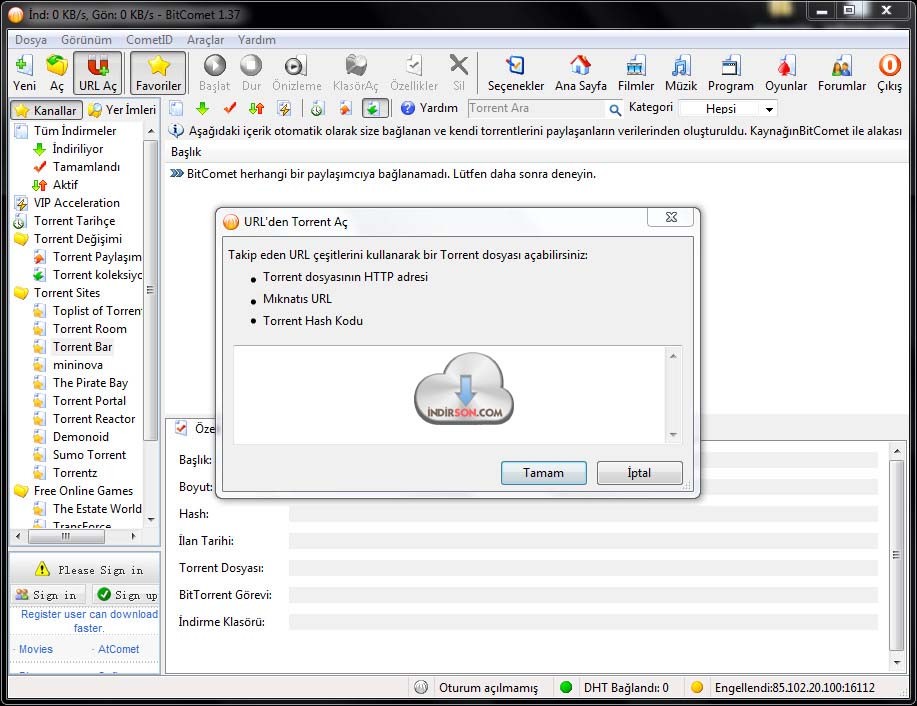This screenshot has width=917, height=706.
Task: Switch to the Yer İmleri tab
Action: pos(123,110)
